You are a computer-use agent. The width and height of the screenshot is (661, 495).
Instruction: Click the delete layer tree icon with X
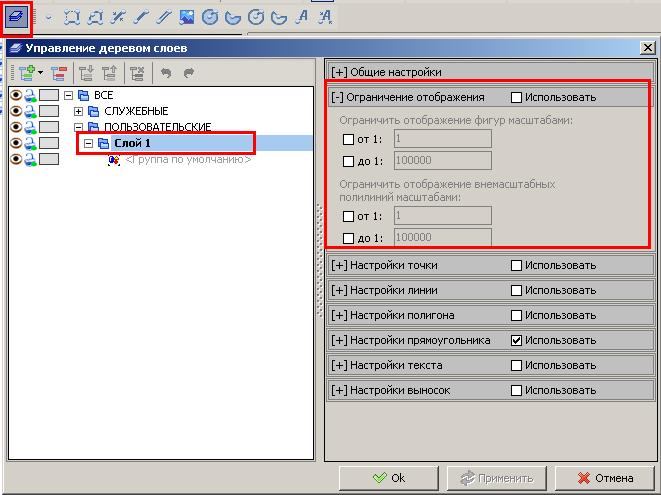coord(138,73)
